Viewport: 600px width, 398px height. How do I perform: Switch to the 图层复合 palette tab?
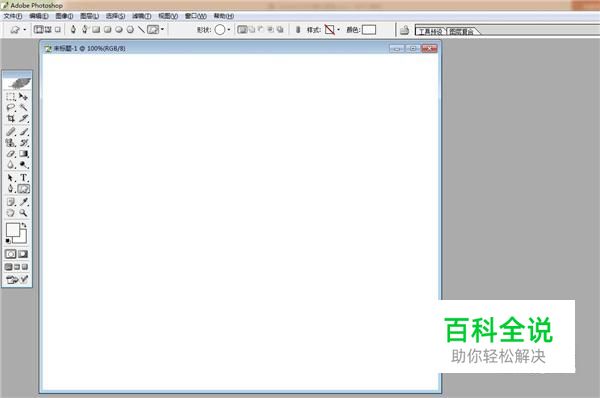tap(461, 31)
